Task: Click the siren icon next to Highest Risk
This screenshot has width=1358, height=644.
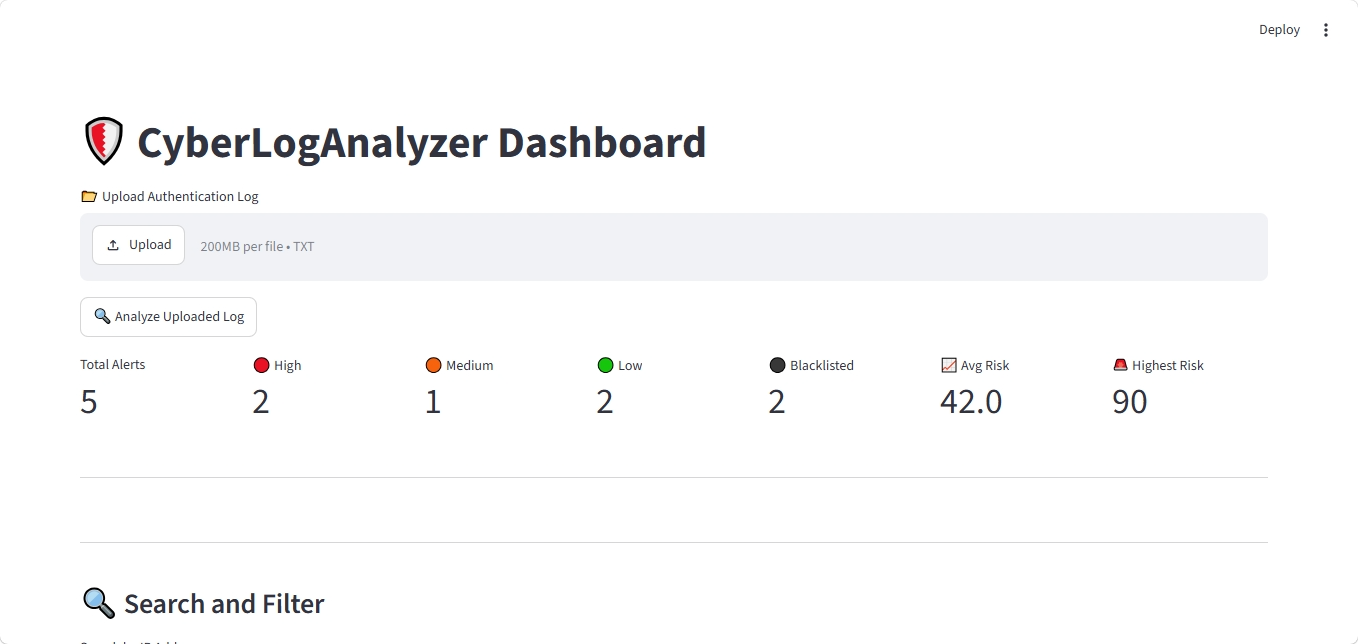Action: (x=1120, y=365)
